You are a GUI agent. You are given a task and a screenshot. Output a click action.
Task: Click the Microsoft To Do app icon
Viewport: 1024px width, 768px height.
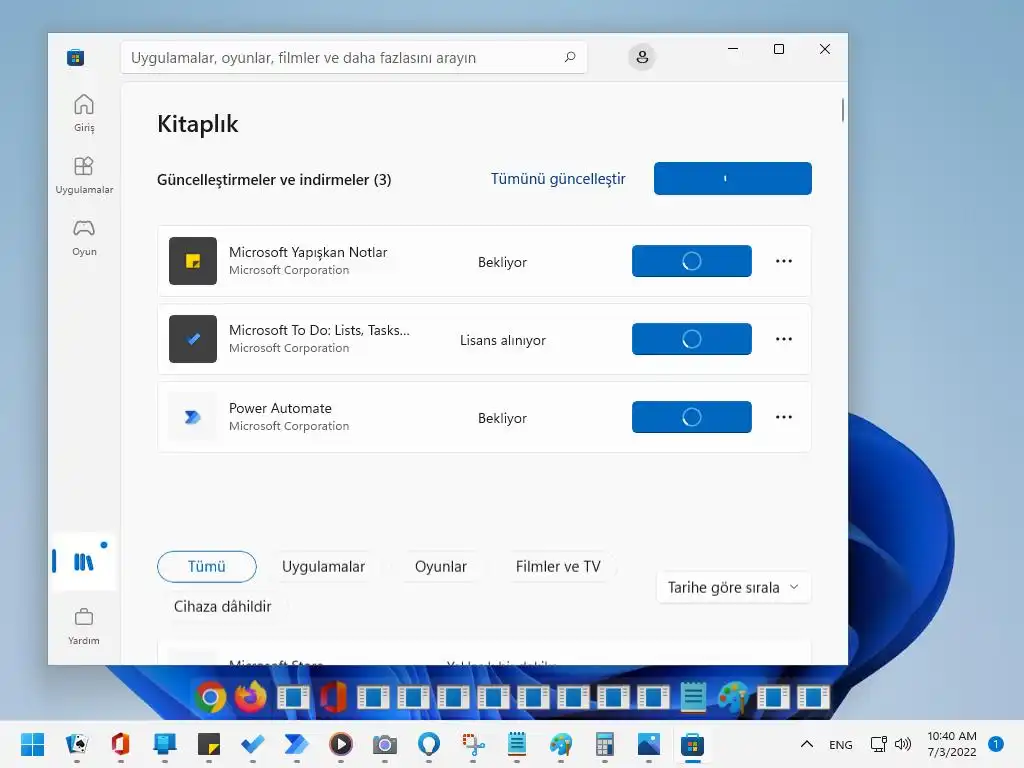pos(193,339)
